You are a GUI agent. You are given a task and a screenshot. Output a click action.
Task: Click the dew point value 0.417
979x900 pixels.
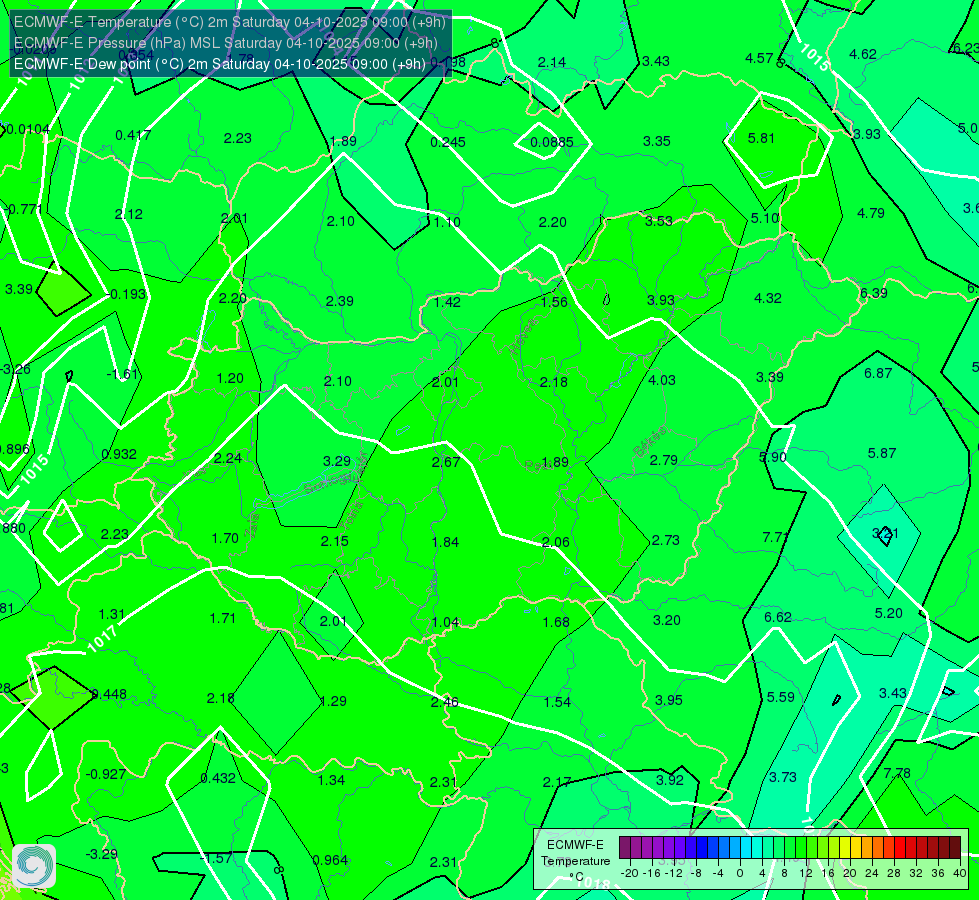coord(133,135)
